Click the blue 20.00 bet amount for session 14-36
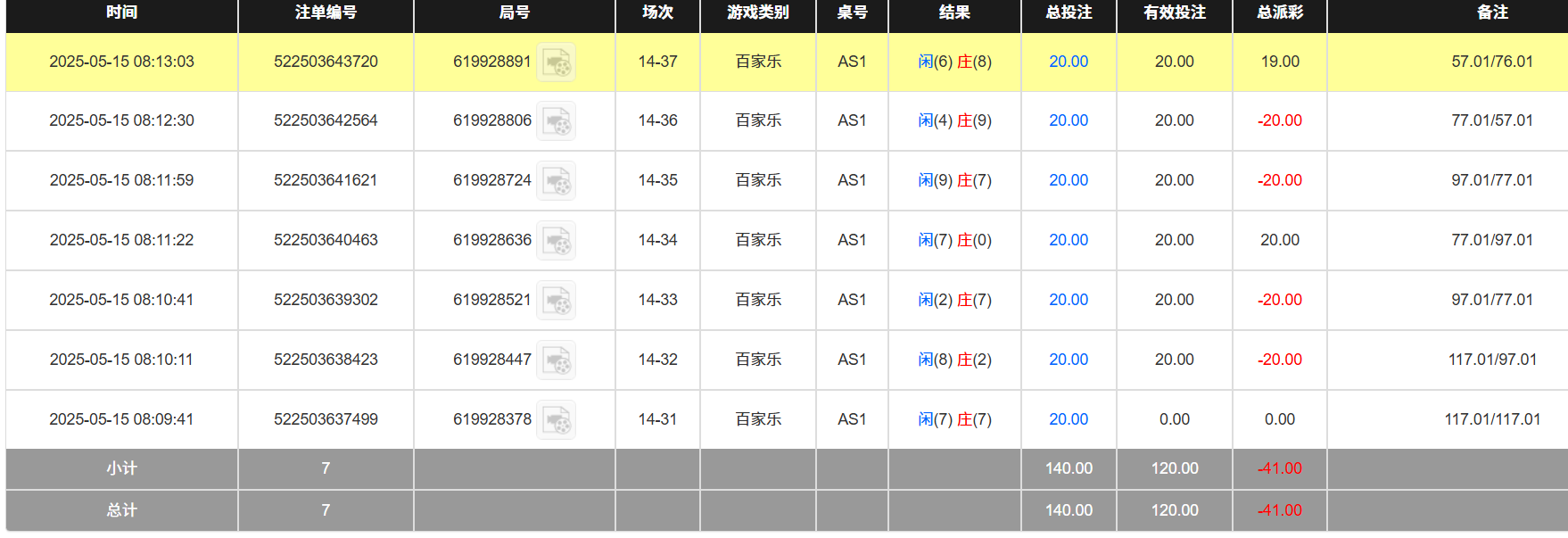Viewport: 1568px width, 538px height. coord(1068,120)
